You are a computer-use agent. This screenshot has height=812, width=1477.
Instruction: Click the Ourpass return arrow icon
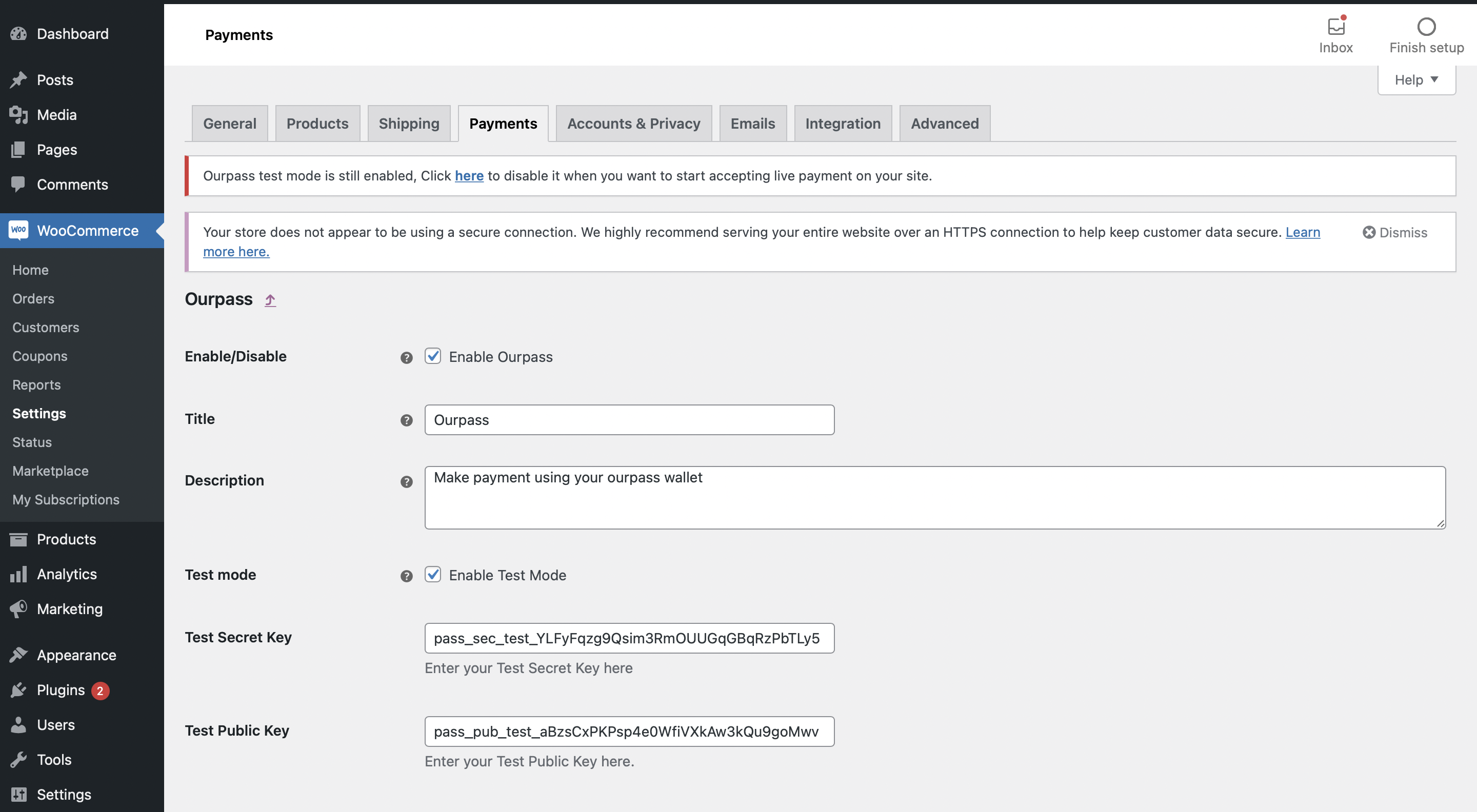click(x=270, y=300)
